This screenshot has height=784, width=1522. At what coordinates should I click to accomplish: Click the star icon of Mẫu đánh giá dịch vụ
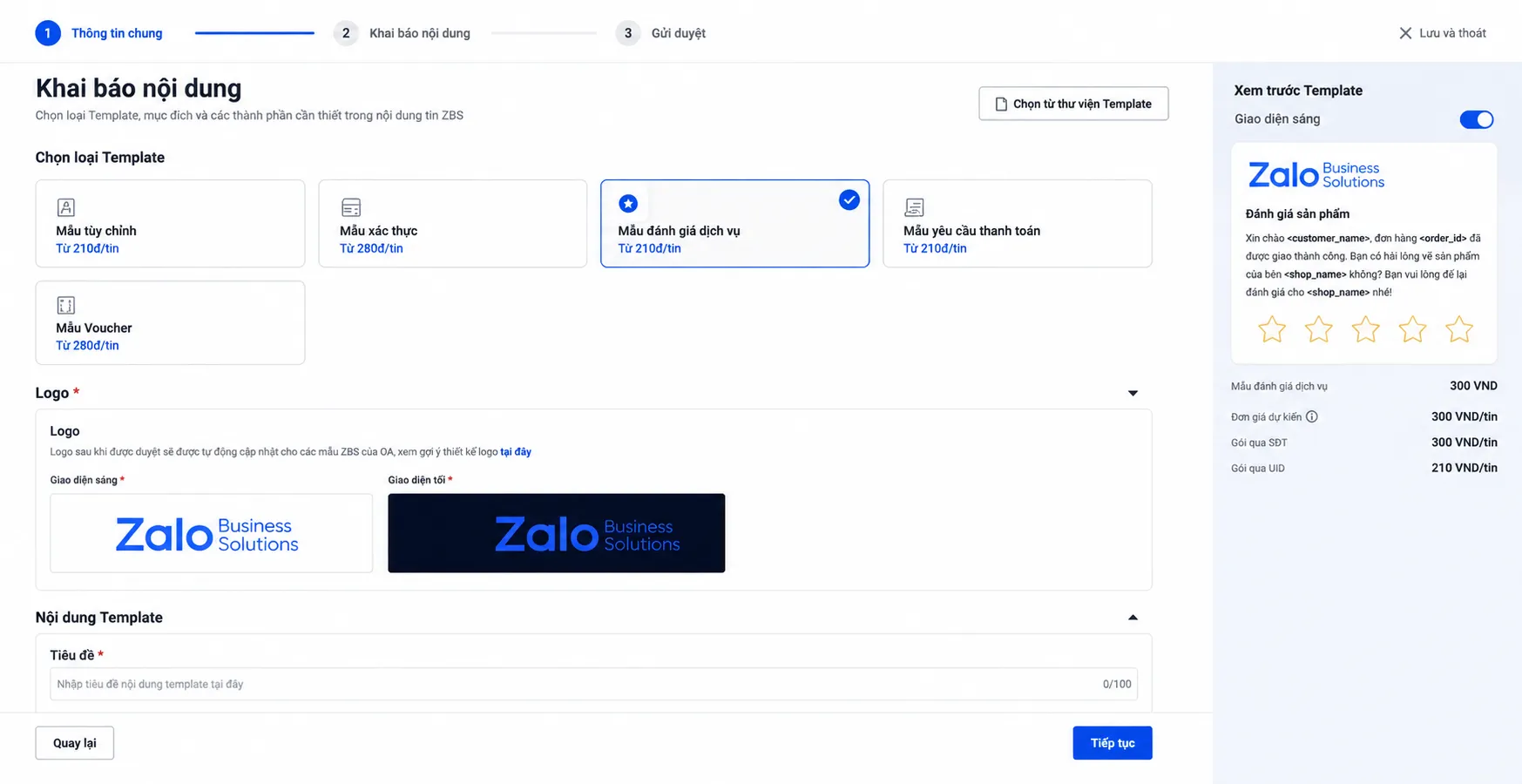(x=628, y=204)
